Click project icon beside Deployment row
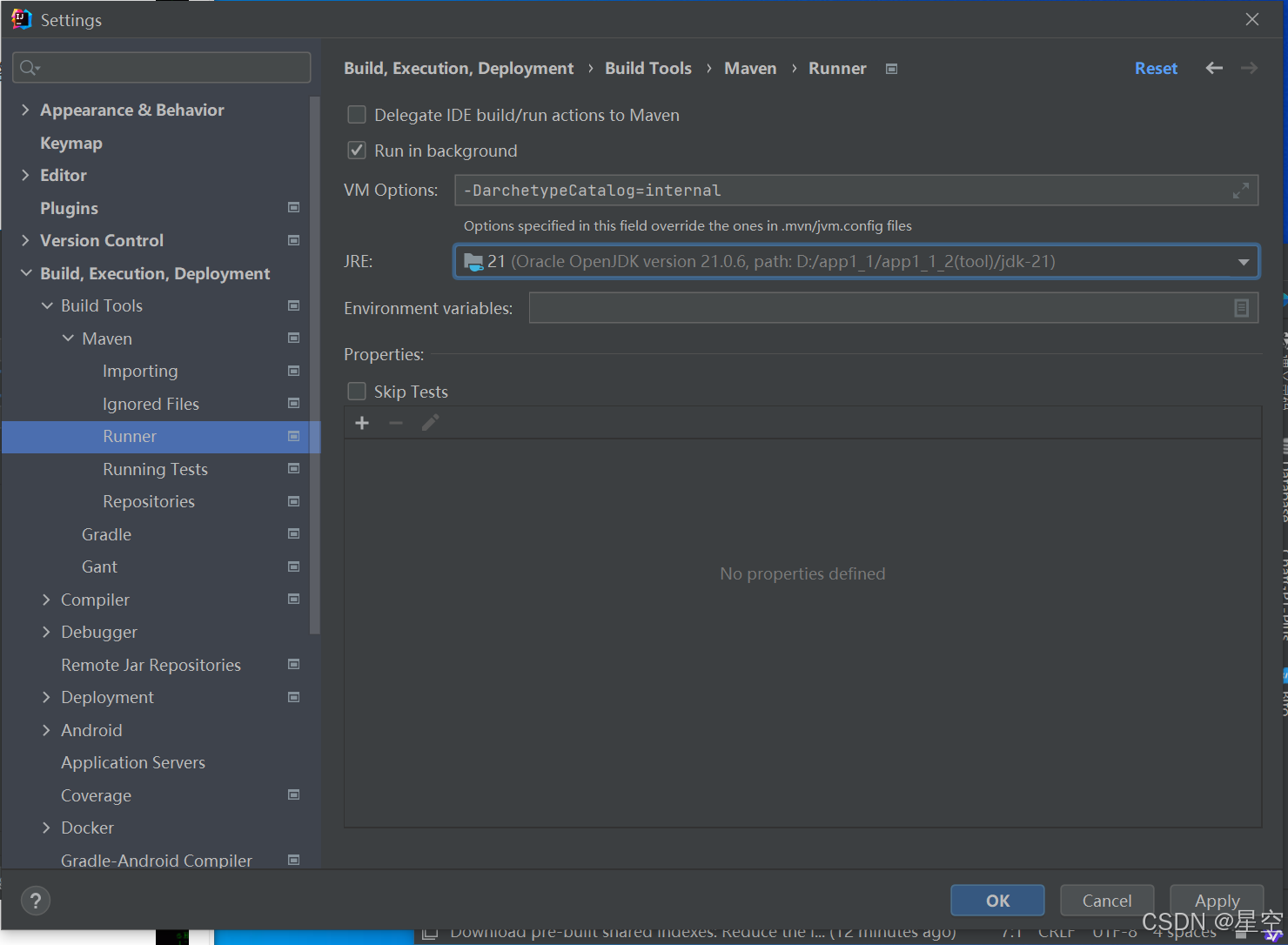The width and height of the screenshot is (1288, 945). [293, 697]
